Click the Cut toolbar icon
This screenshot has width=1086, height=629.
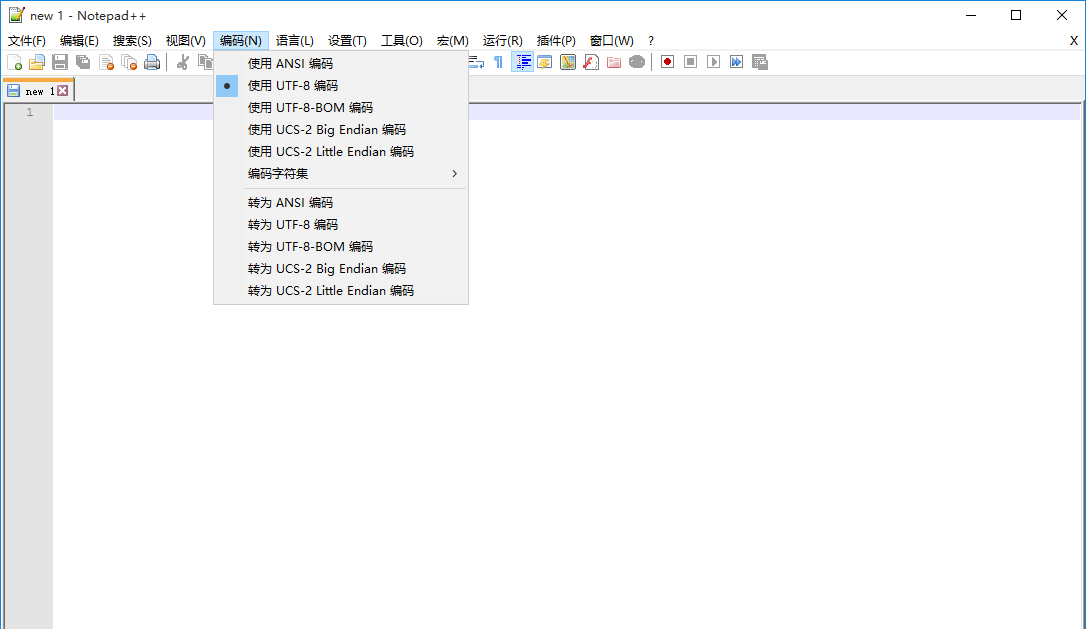(x=183, y=61)
